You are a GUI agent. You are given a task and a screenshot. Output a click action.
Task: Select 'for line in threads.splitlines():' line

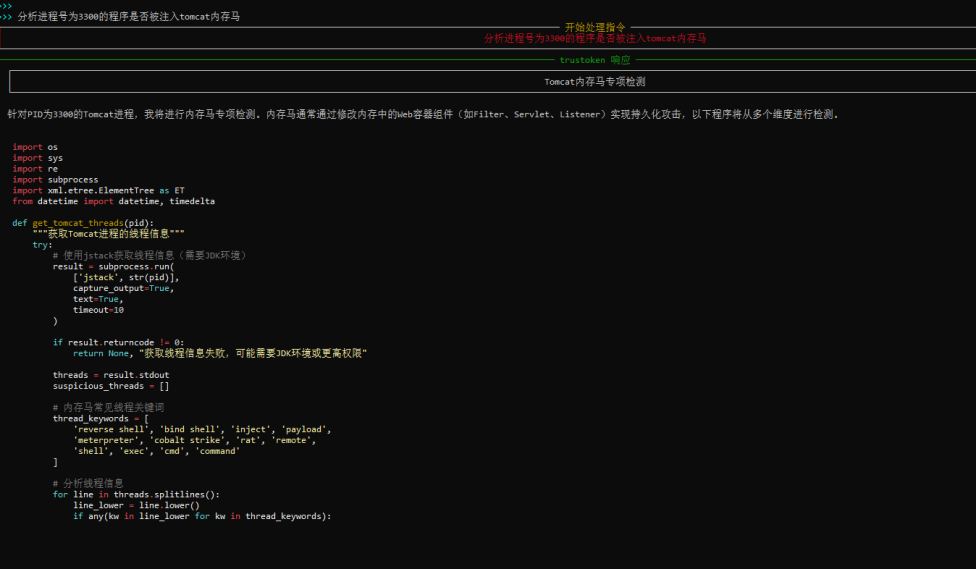point(136,494)
